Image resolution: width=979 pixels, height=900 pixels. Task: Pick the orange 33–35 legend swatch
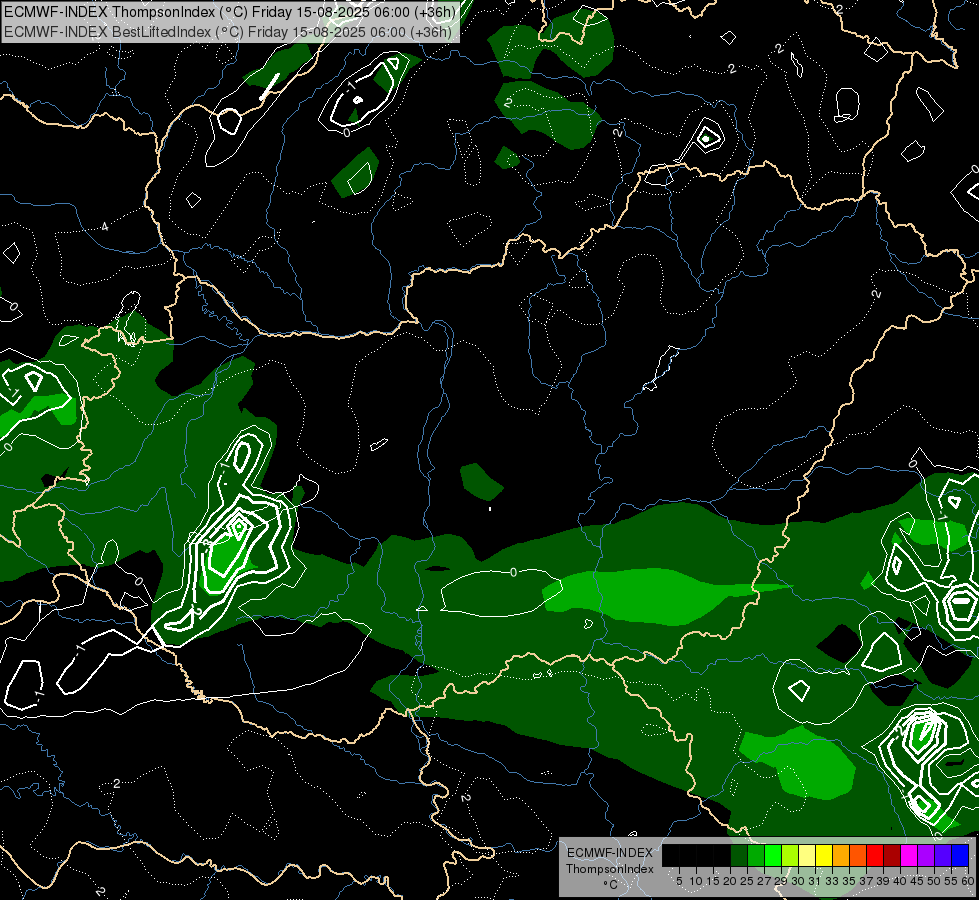click(841, 855)
